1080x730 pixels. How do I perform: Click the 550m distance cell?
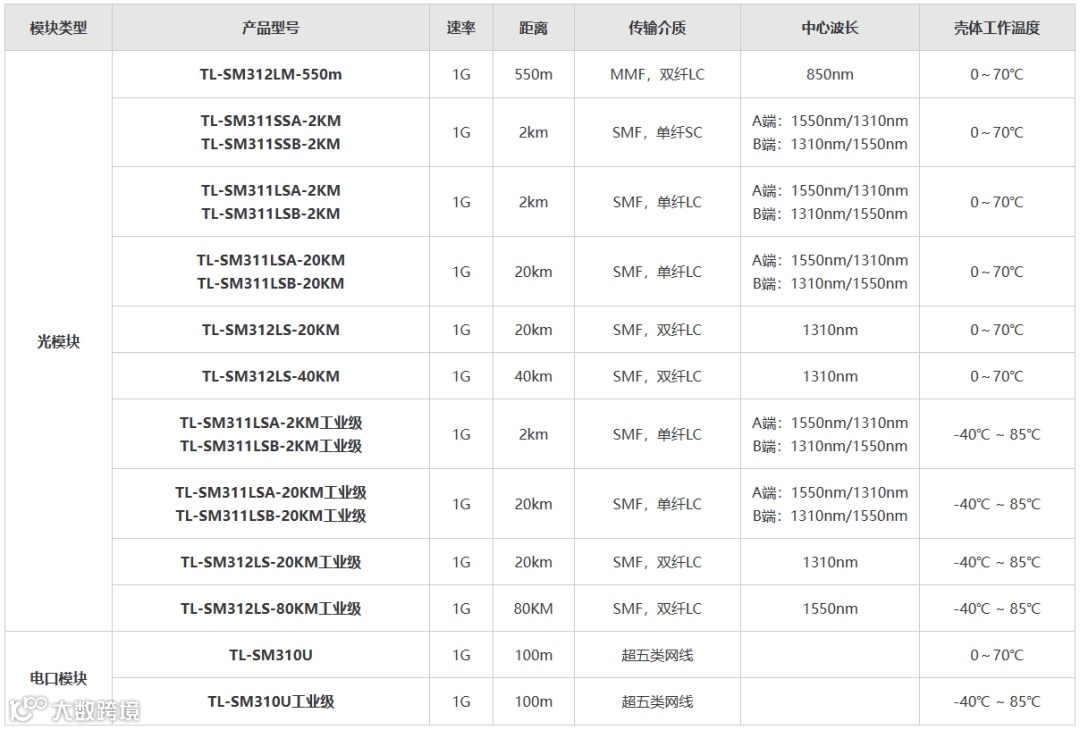click(x=533, y=74)
